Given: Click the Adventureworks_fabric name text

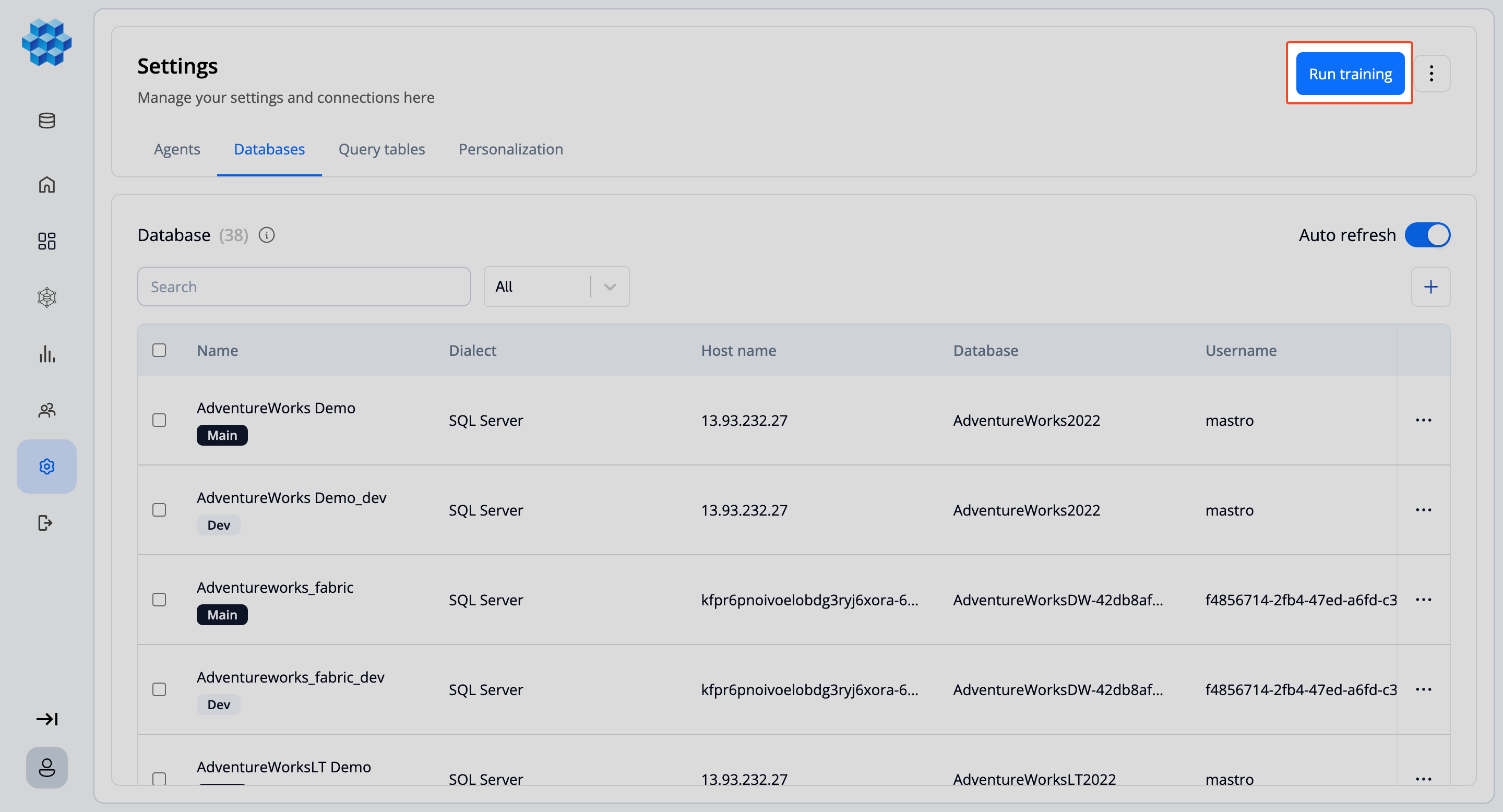Looking at the screenshot, I should (x=275, y=588).
